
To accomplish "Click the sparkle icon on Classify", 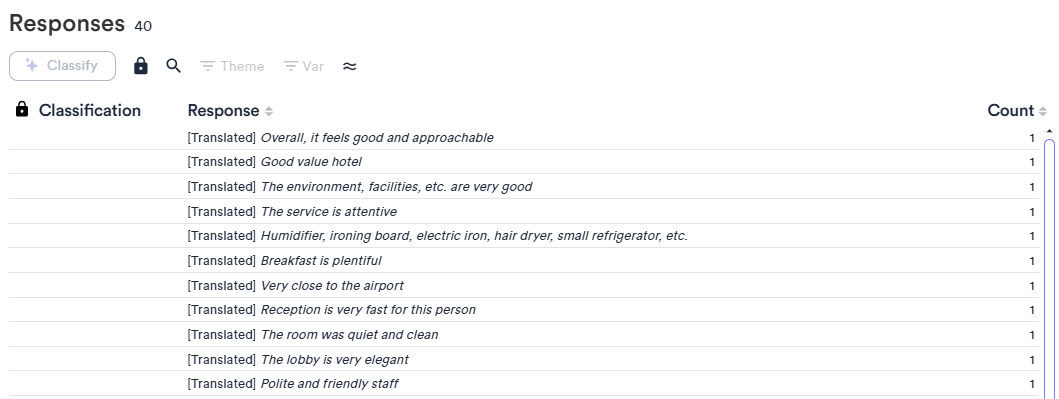I will point(31,65).
